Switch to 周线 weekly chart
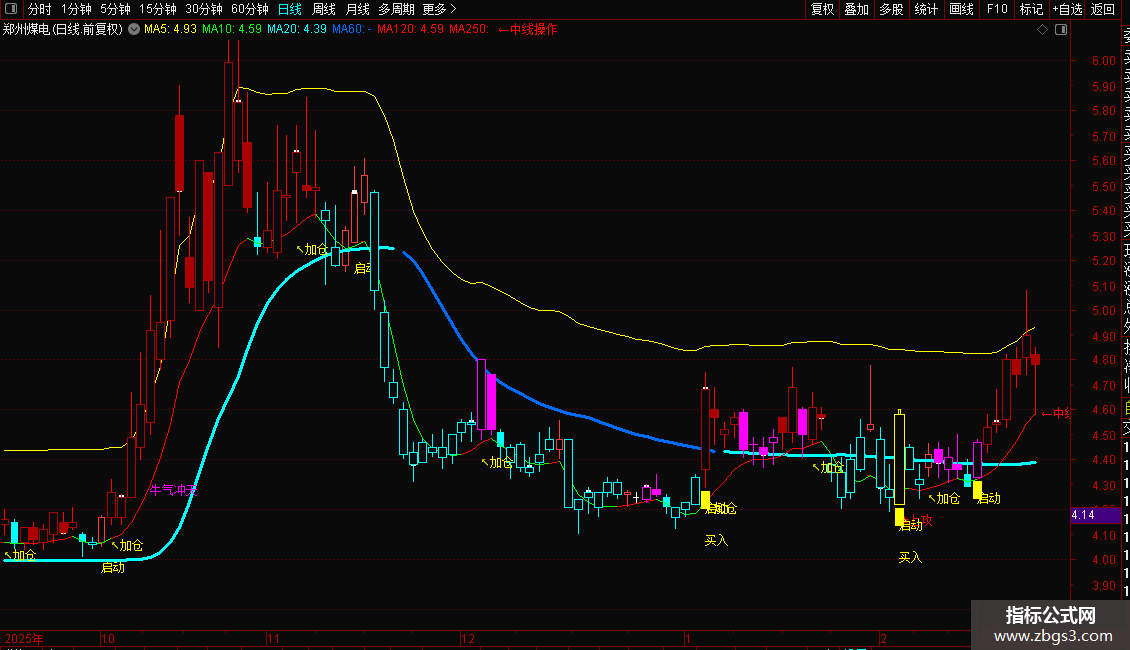 tap(324, 9)
